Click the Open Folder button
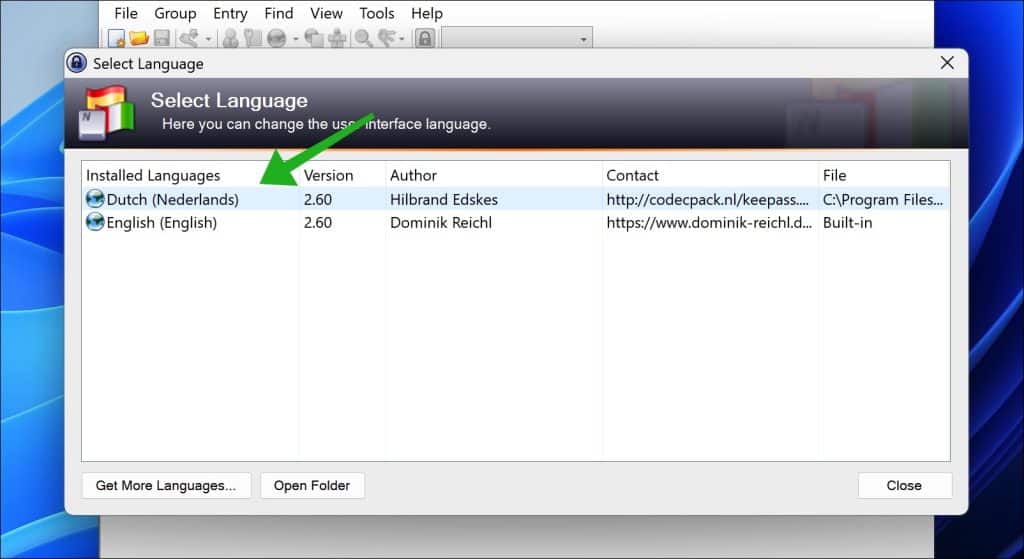This screenshot has width=1024, height=559. point(312,485)
